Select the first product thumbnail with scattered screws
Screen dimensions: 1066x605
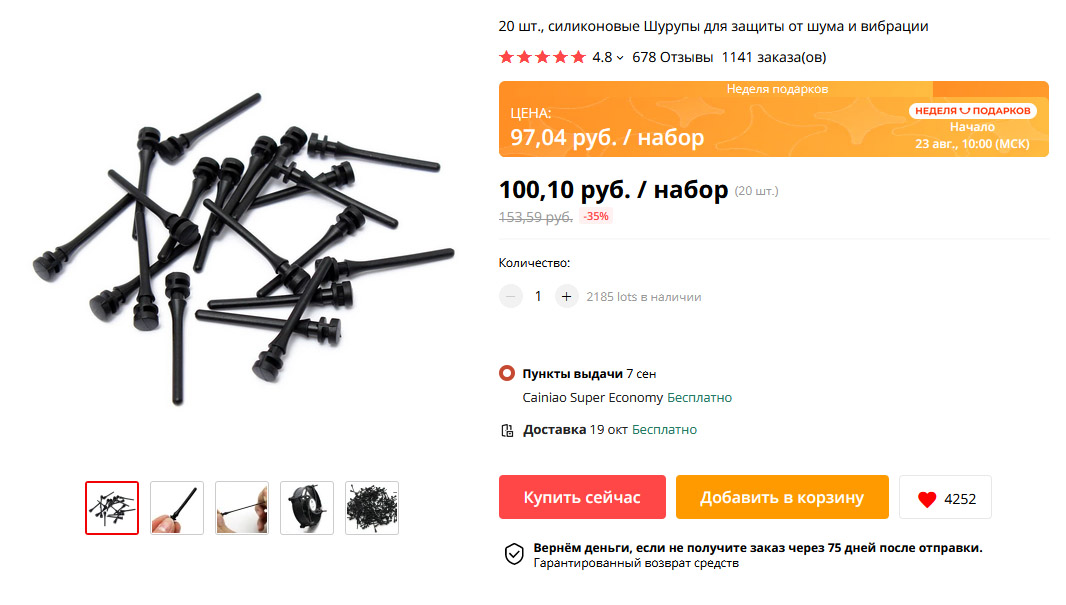(x=112, y=508)
